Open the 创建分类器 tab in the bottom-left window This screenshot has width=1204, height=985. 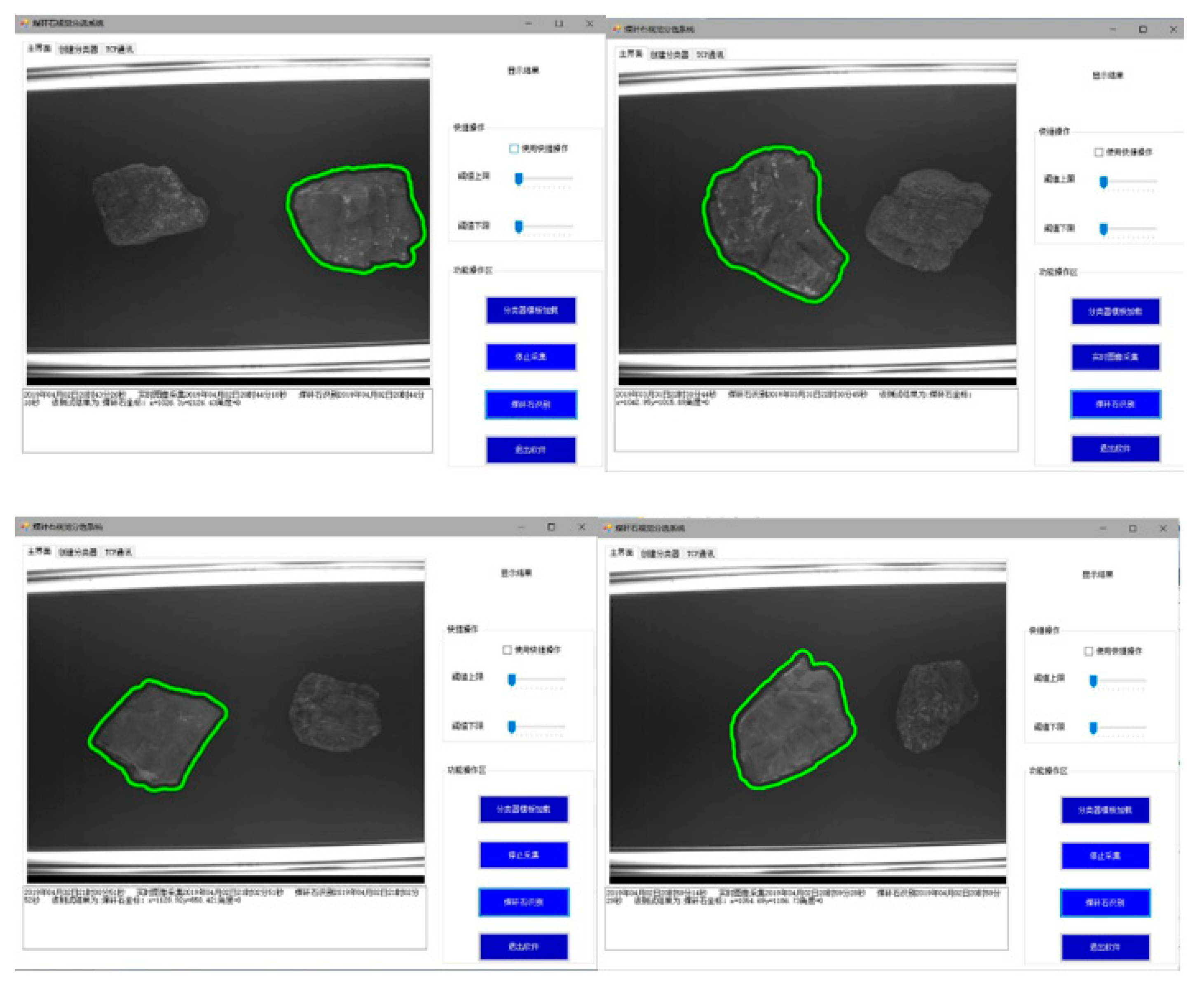[78, 552]
